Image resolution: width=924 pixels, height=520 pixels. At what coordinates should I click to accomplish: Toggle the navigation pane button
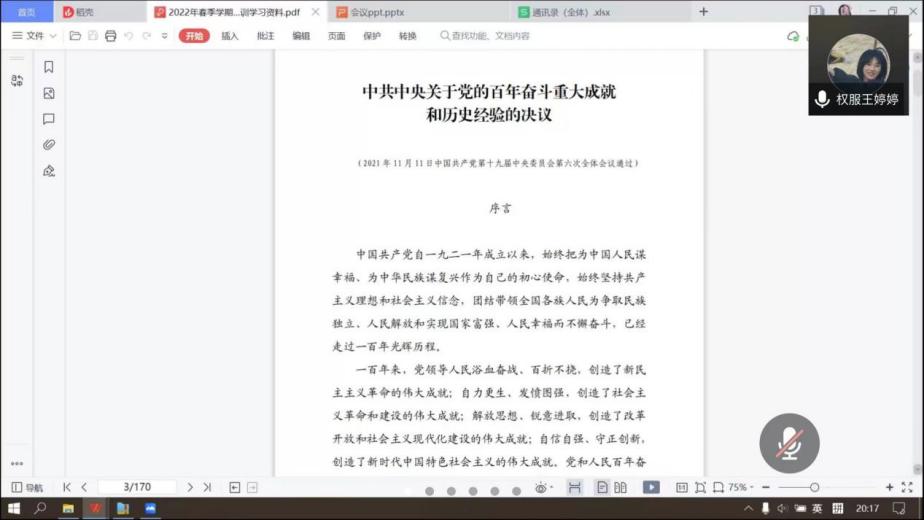[x=27, y=488]
